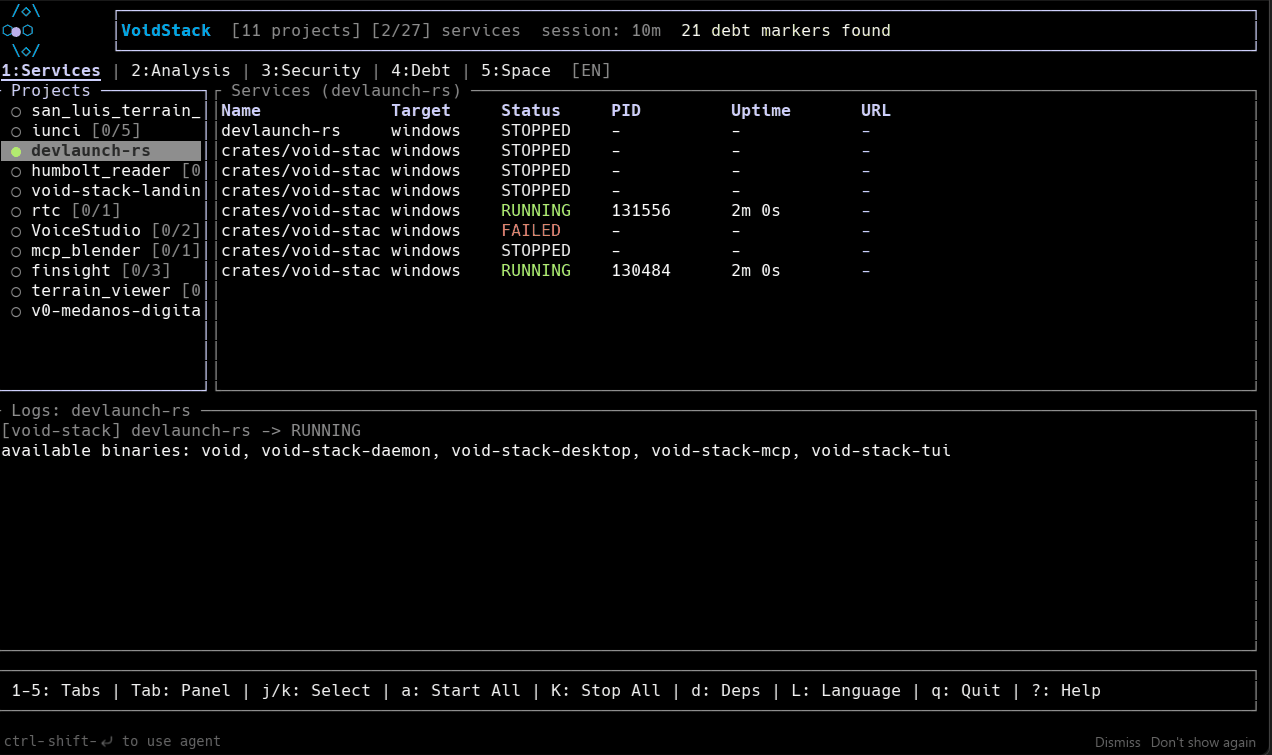This screenshot has height=755, width=1272.
Task: Click the "a: Start All" shortcut hint
Action: coord(461,691)
